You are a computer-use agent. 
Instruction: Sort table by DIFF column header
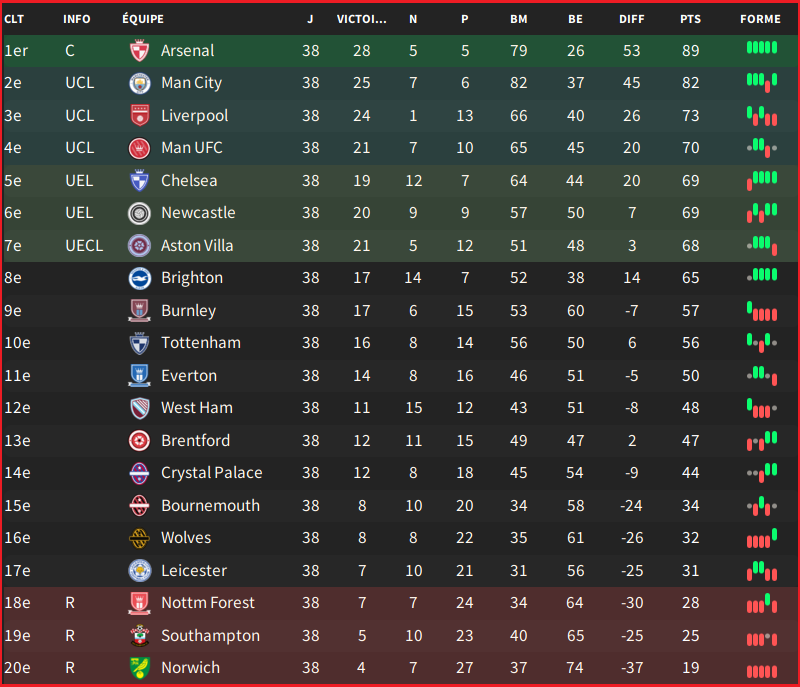tap(631, 19)
